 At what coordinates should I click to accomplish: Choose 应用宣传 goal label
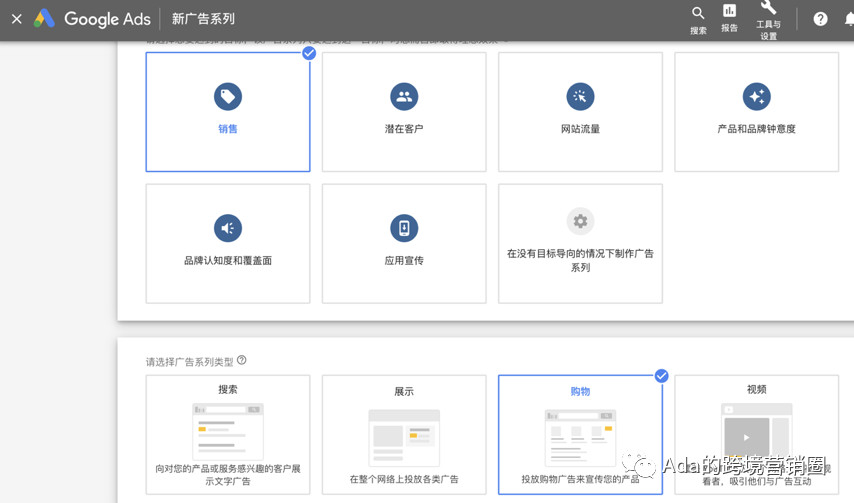[404, 261]
